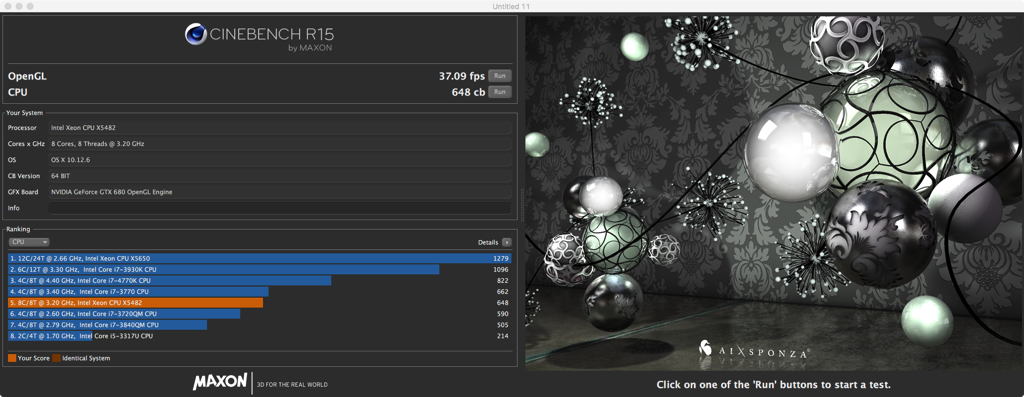
Task: Click the Cores x GHz value field
Action: [280, 144]
